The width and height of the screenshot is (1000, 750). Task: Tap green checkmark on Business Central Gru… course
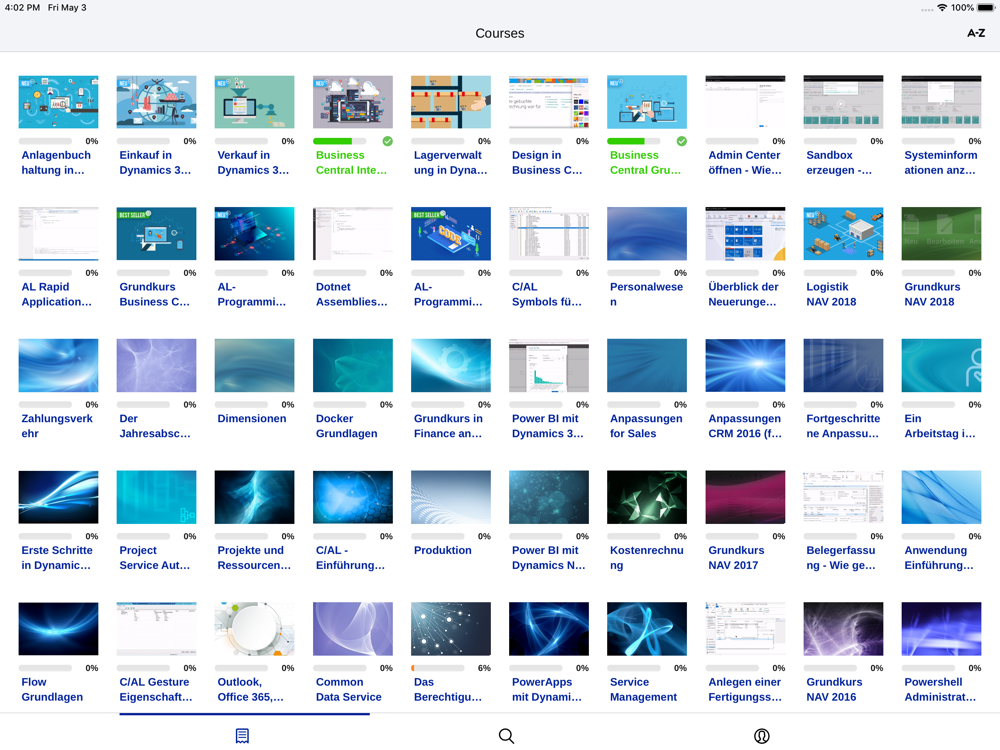[682, 141]
